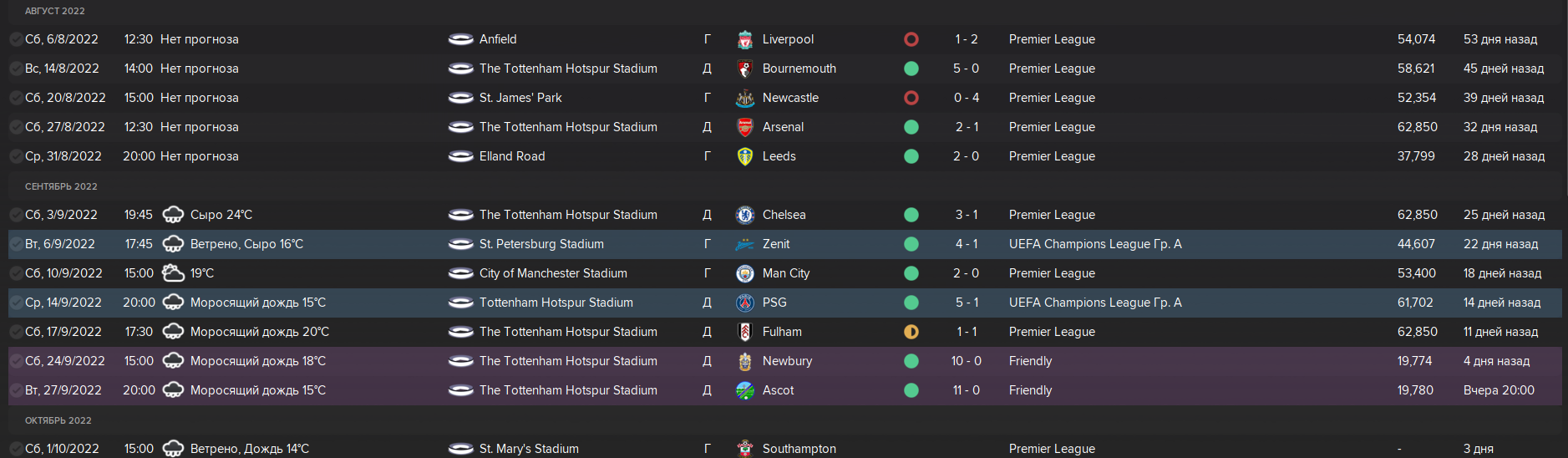Click the yellow draw indicator for Fulham match
Viewport: 1568px width, 458px height.
911,332
